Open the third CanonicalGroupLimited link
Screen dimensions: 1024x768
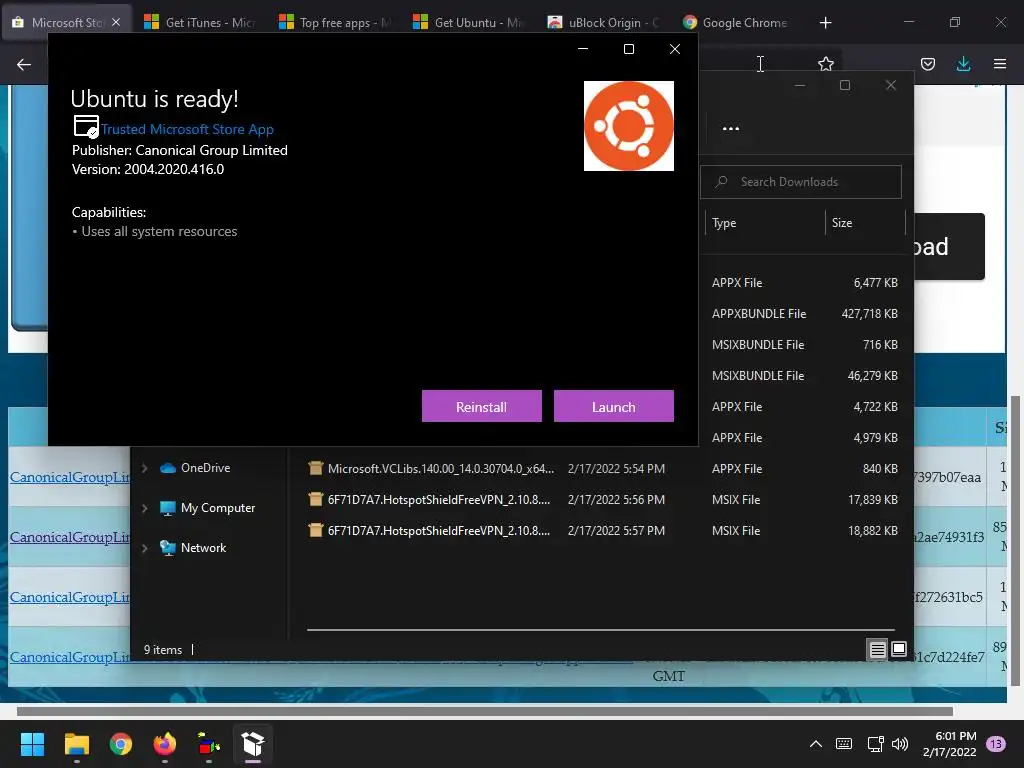(x=70, y=598)
